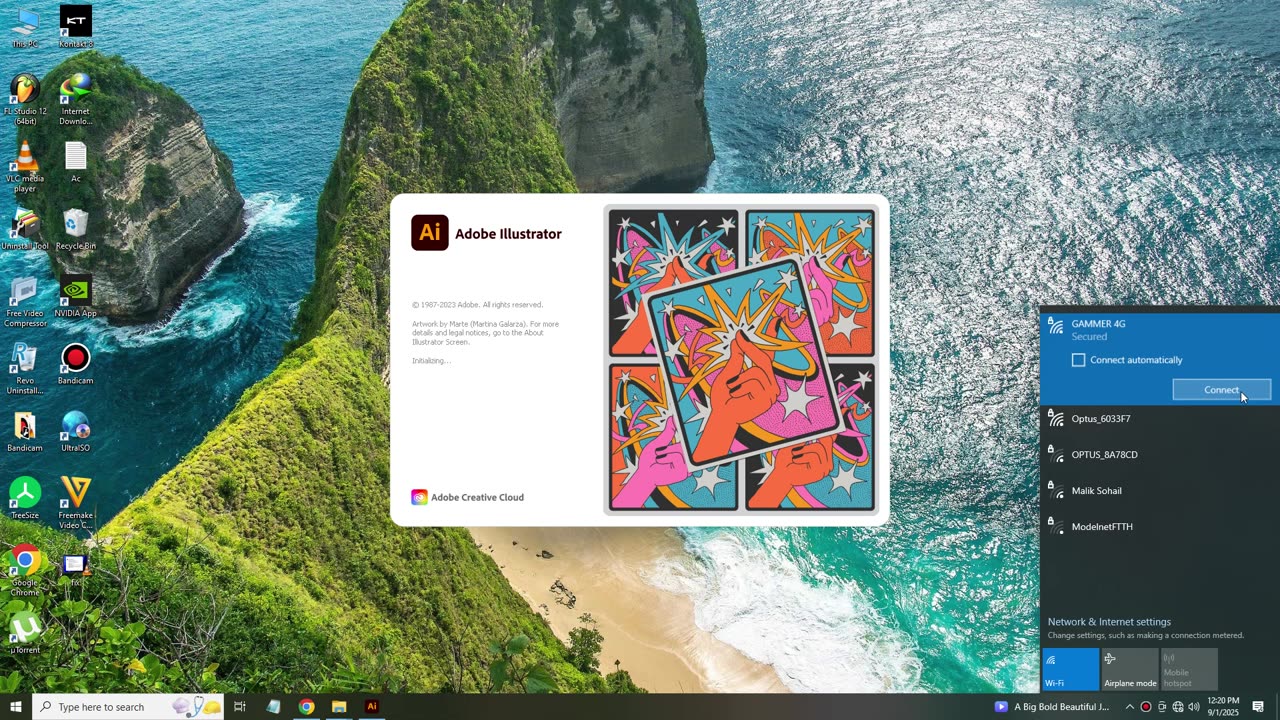This screenshot has height=720, width=1280.
Task: Launch UltraISO from desktop
Action: (76, 431)
